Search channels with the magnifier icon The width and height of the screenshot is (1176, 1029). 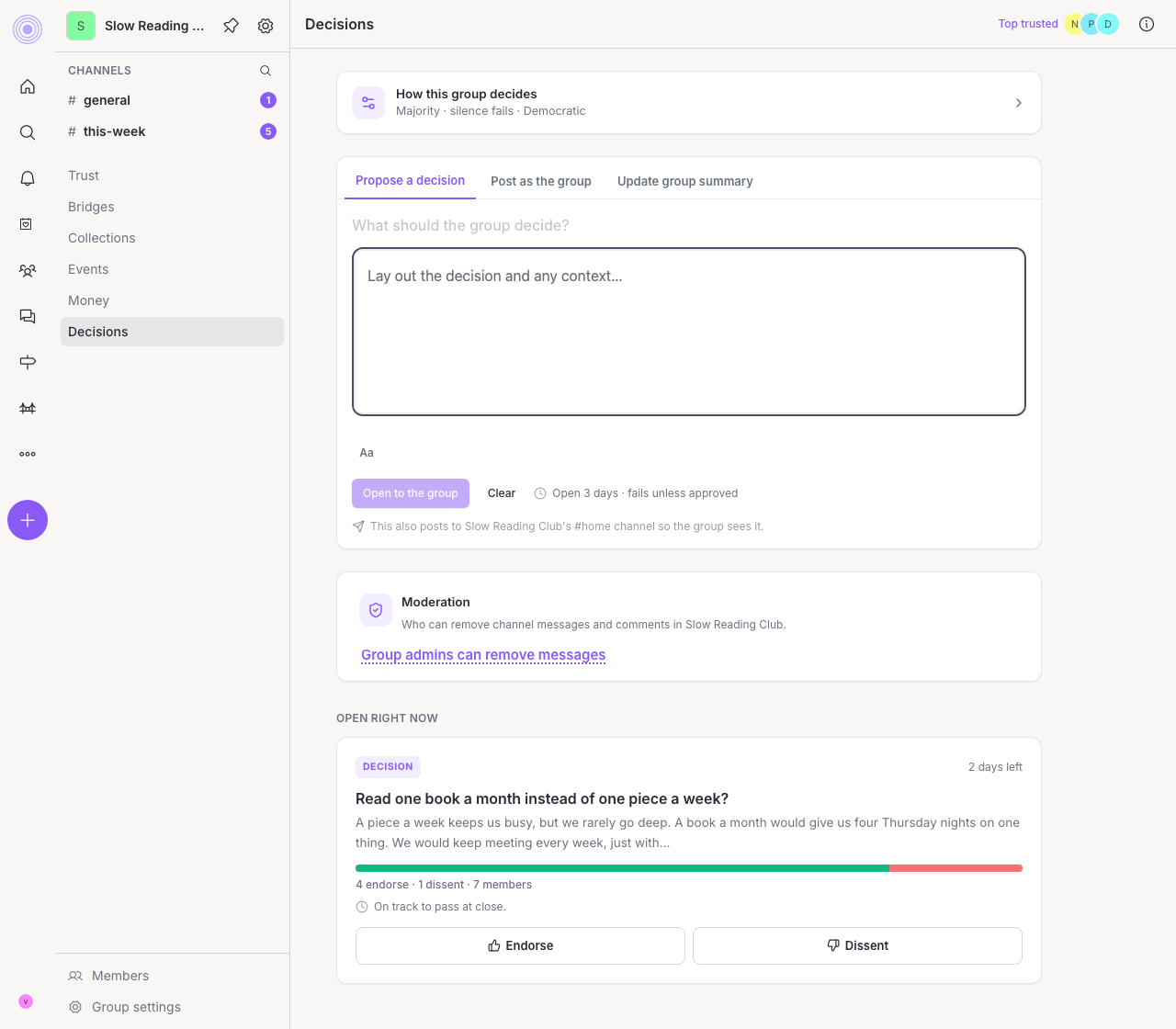tap(266, 71)
